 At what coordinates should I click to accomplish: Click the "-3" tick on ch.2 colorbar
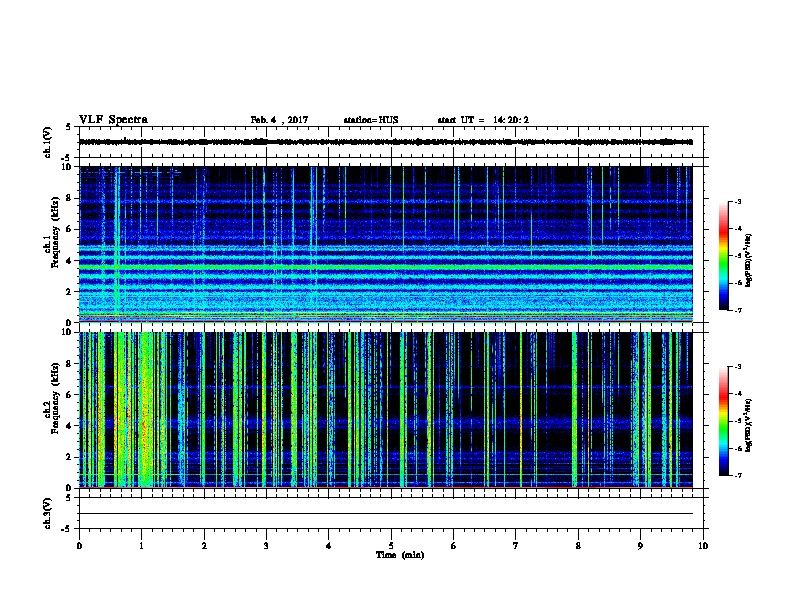click(x=737, y=367)
